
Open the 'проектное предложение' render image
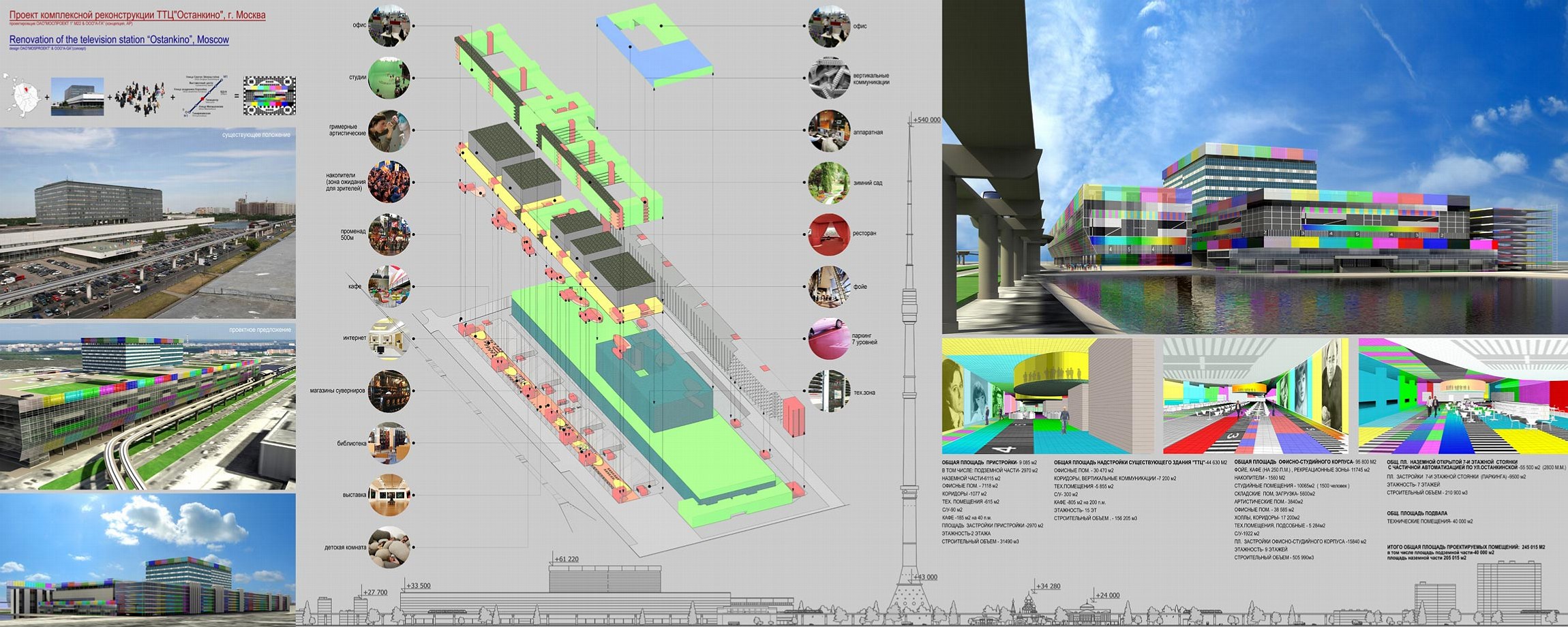point(148,407)
